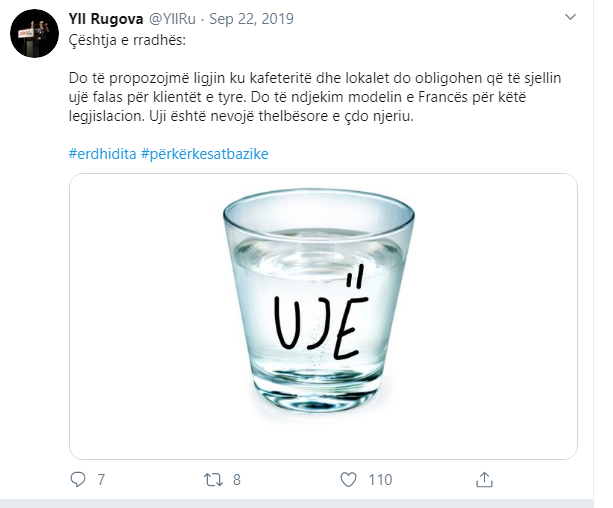613x508 pixels.
Task: Open the Sep 22, 2019 timestamp link
Action: point(250,18)
